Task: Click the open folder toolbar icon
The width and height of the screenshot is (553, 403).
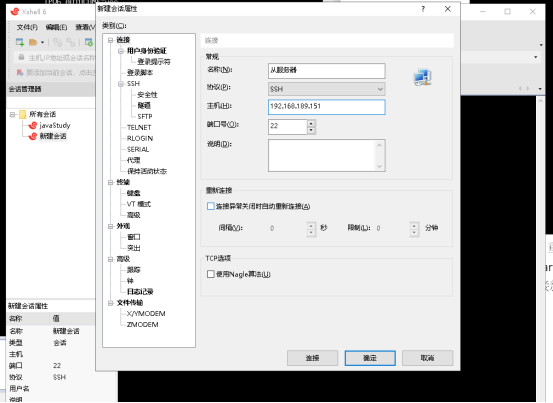Action: pos(33,42)
